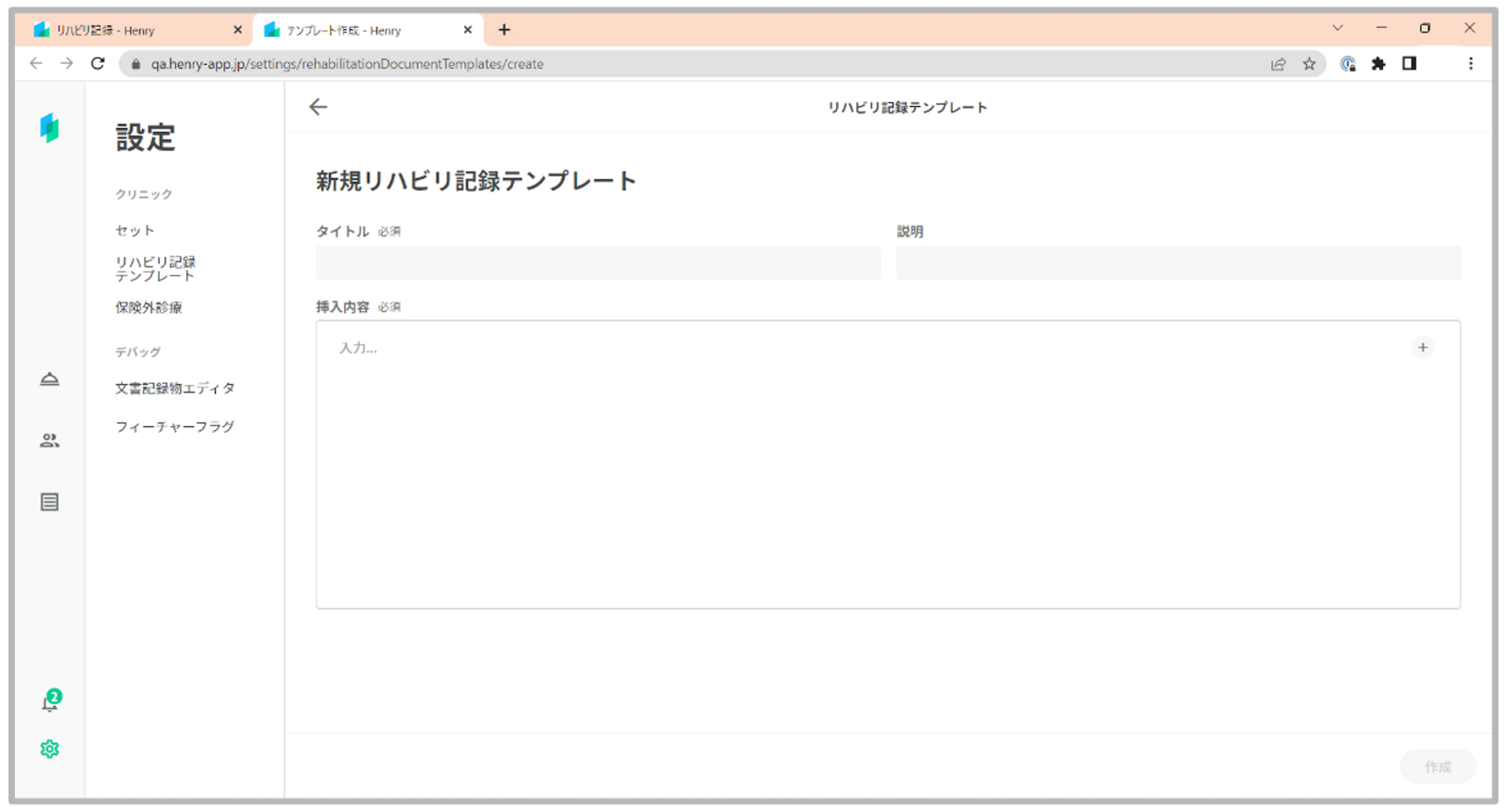Open the セット settings menu item
The image size is (1504, 812).
pos(135,231)
